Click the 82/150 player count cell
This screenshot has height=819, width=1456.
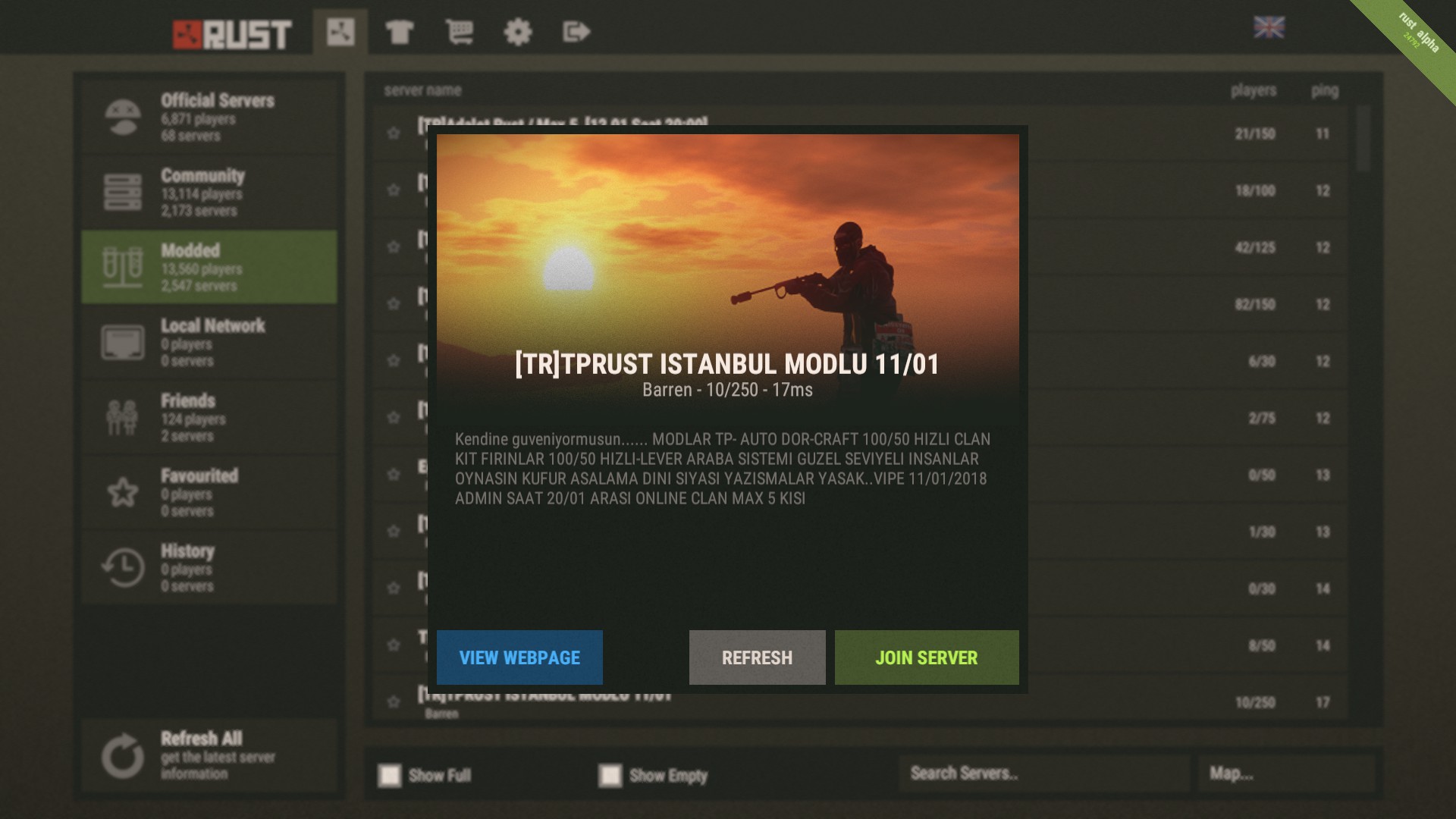[1255, 304]
